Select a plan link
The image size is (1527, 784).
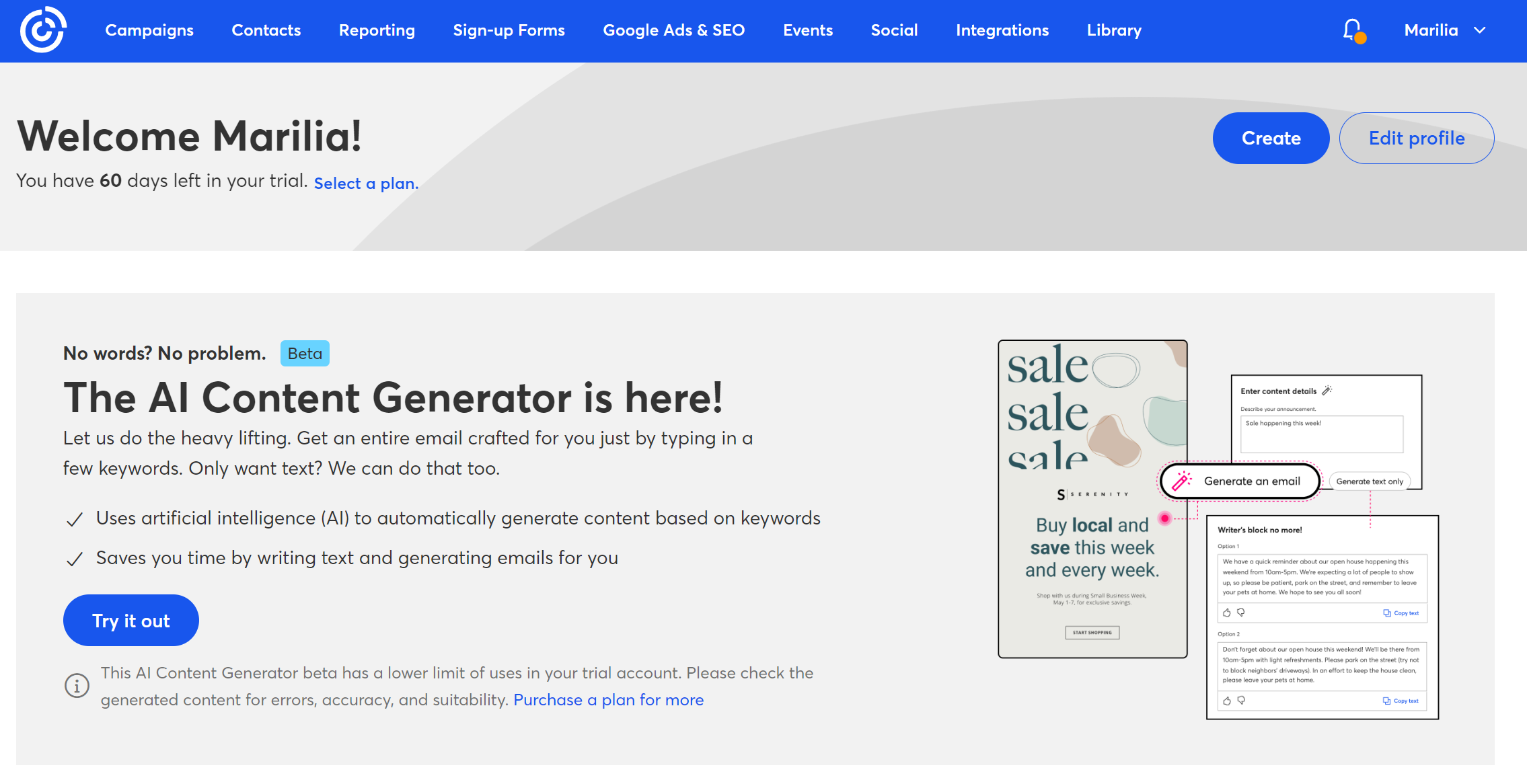[x=366, y=183]
